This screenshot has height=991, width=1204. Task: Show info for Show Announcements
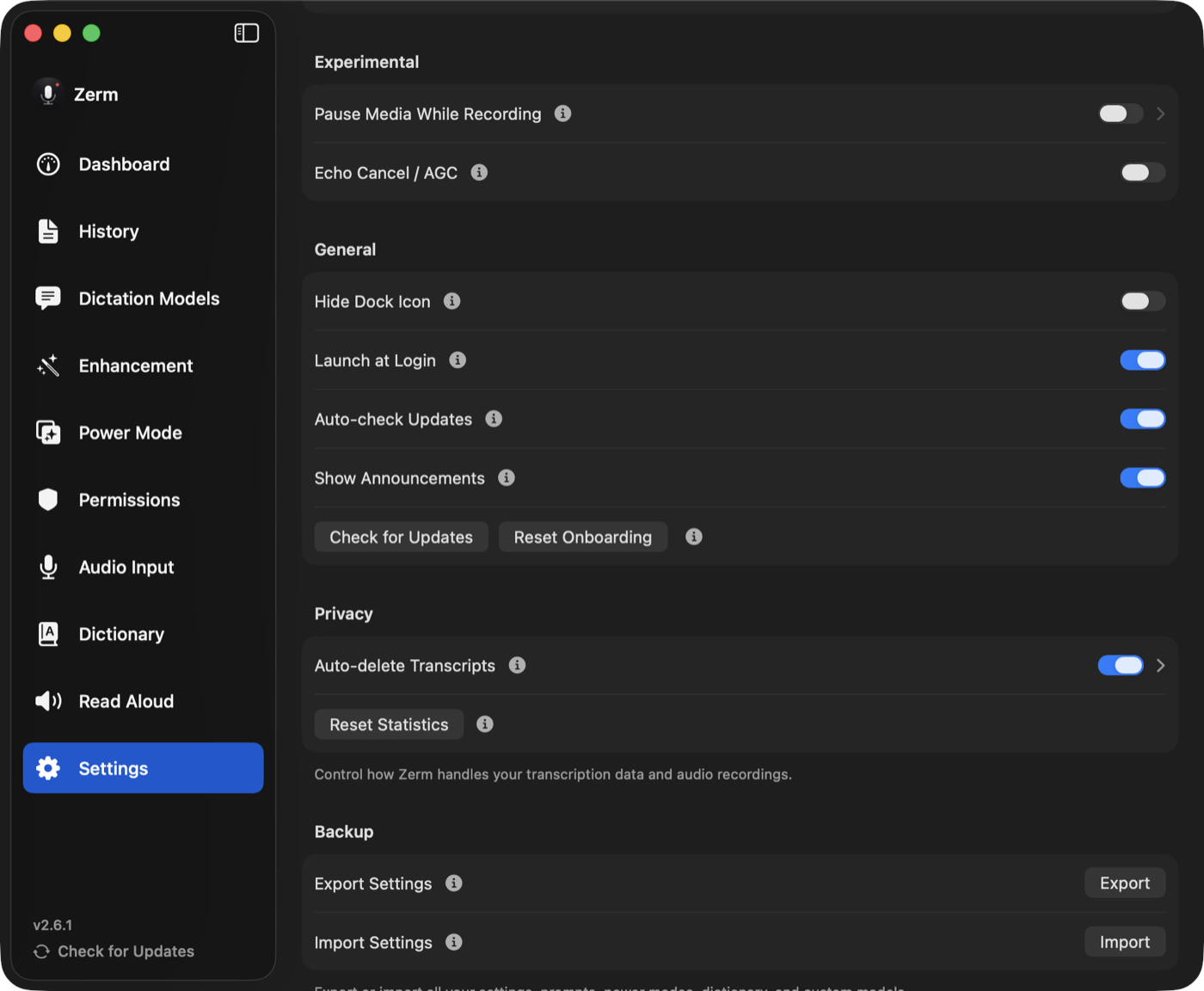coord(507,477)
